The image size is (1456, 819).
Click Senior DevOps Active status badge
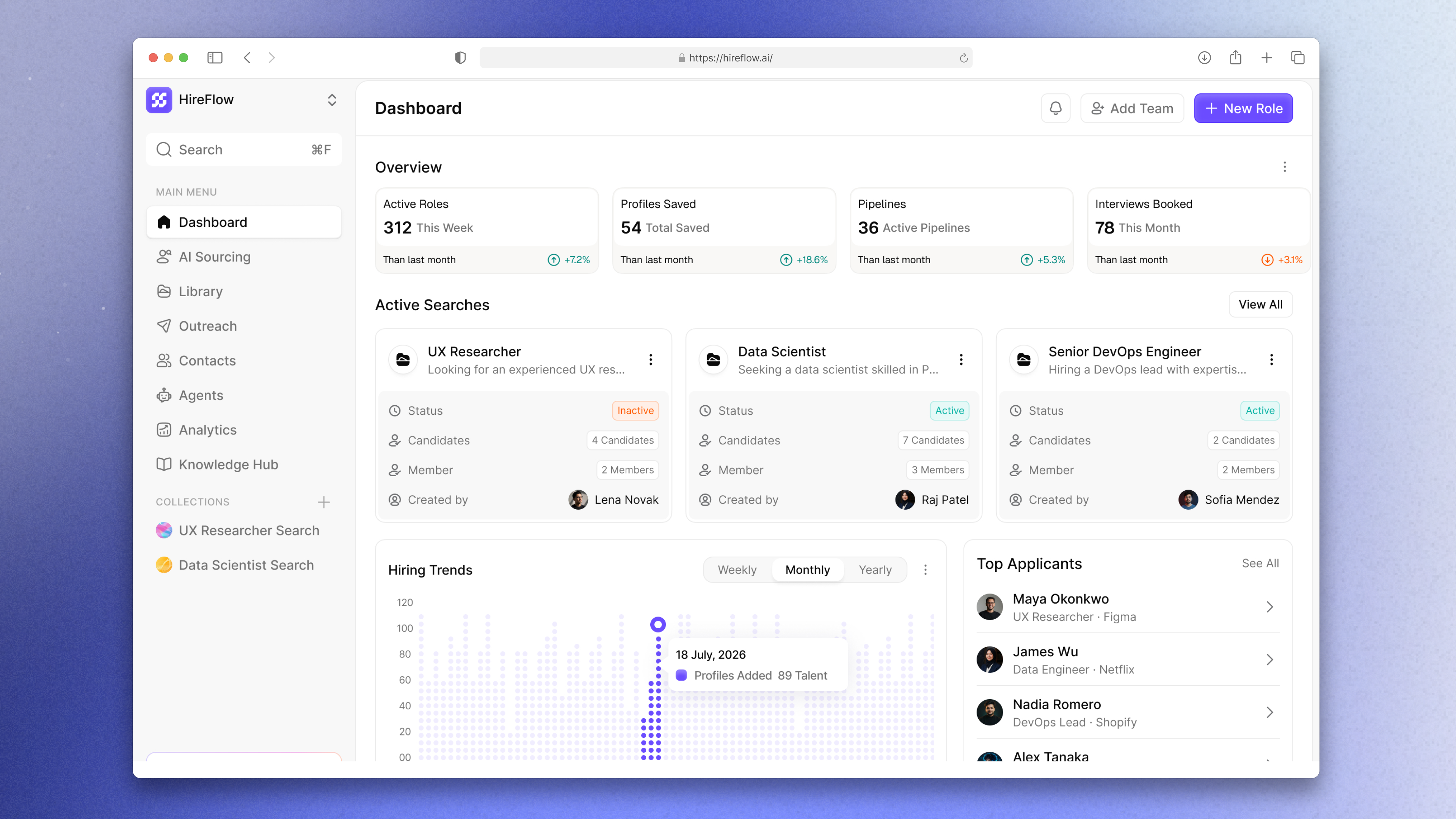click(1260, 410)
